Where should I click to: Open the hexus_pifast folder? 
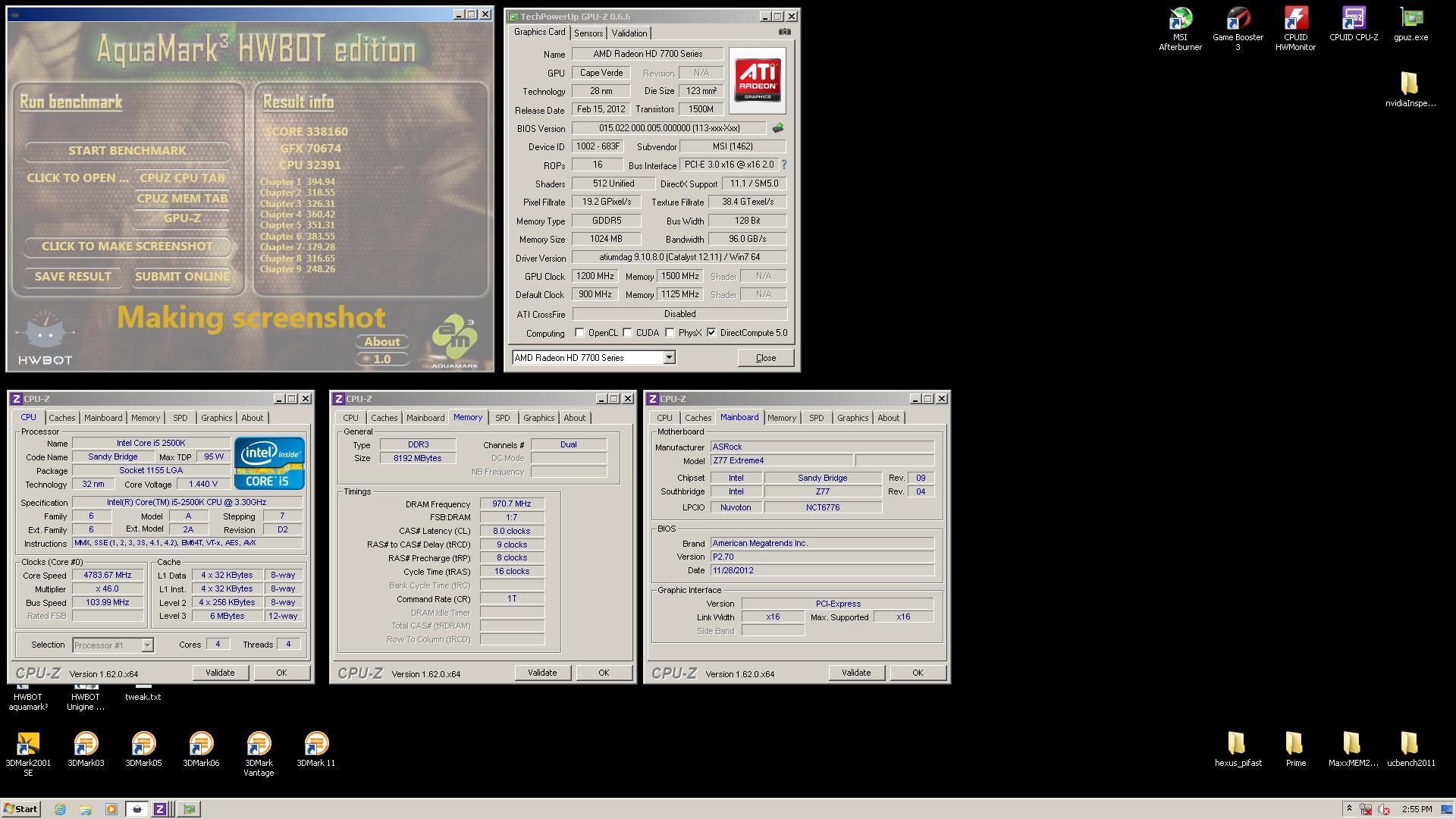pos(1238,749)
